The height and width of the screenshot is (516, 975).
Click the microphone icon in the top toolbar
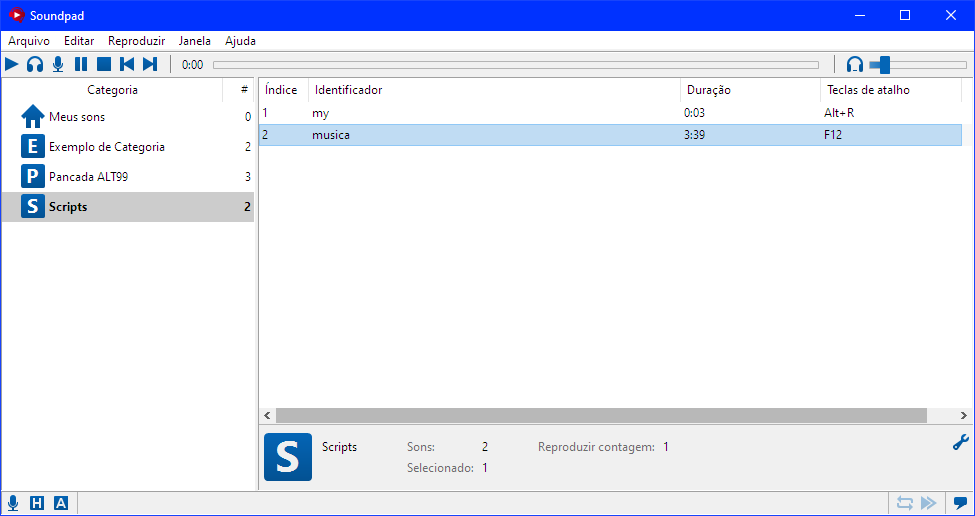[58, 65]
